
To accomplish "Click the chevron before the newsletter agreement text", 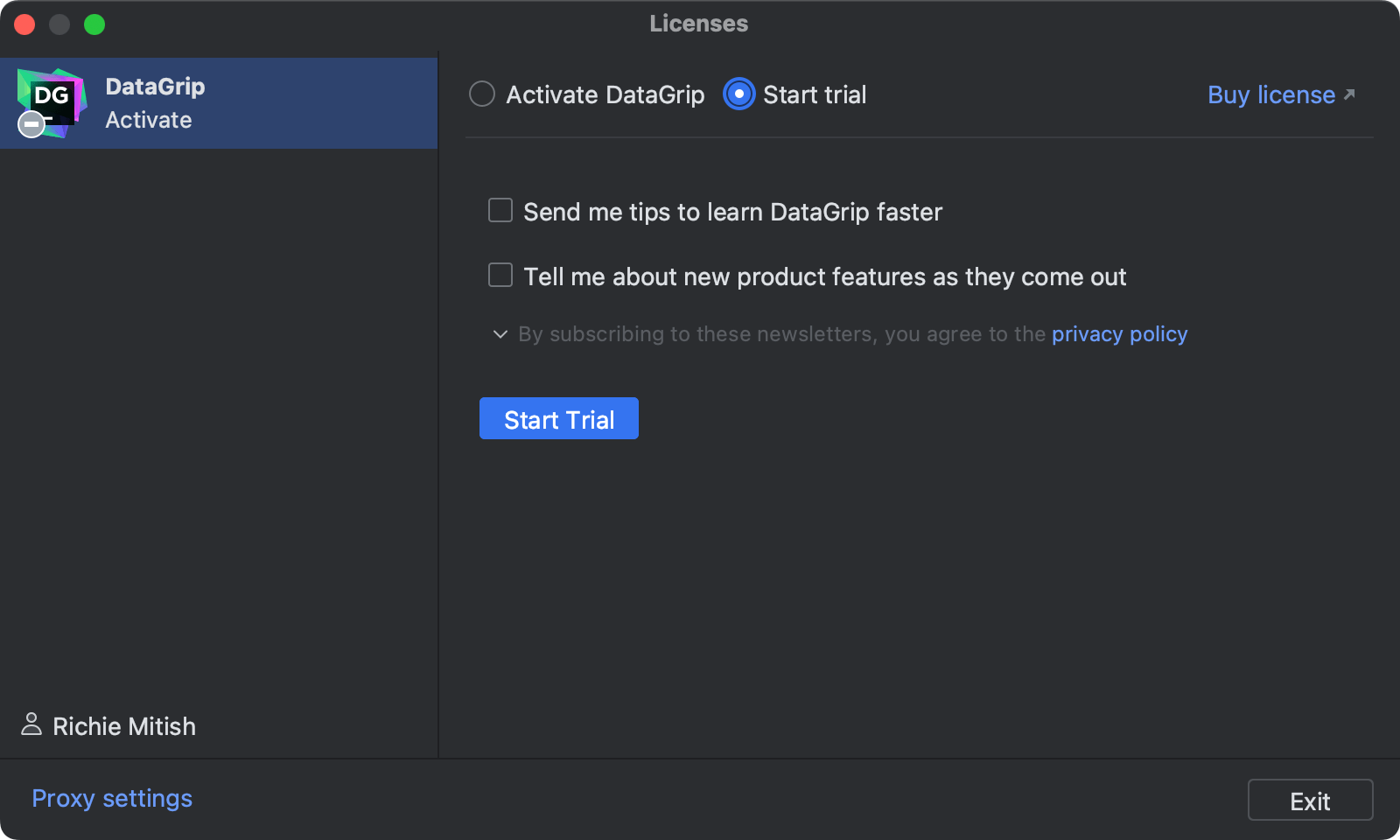I will tap(499, 334).
